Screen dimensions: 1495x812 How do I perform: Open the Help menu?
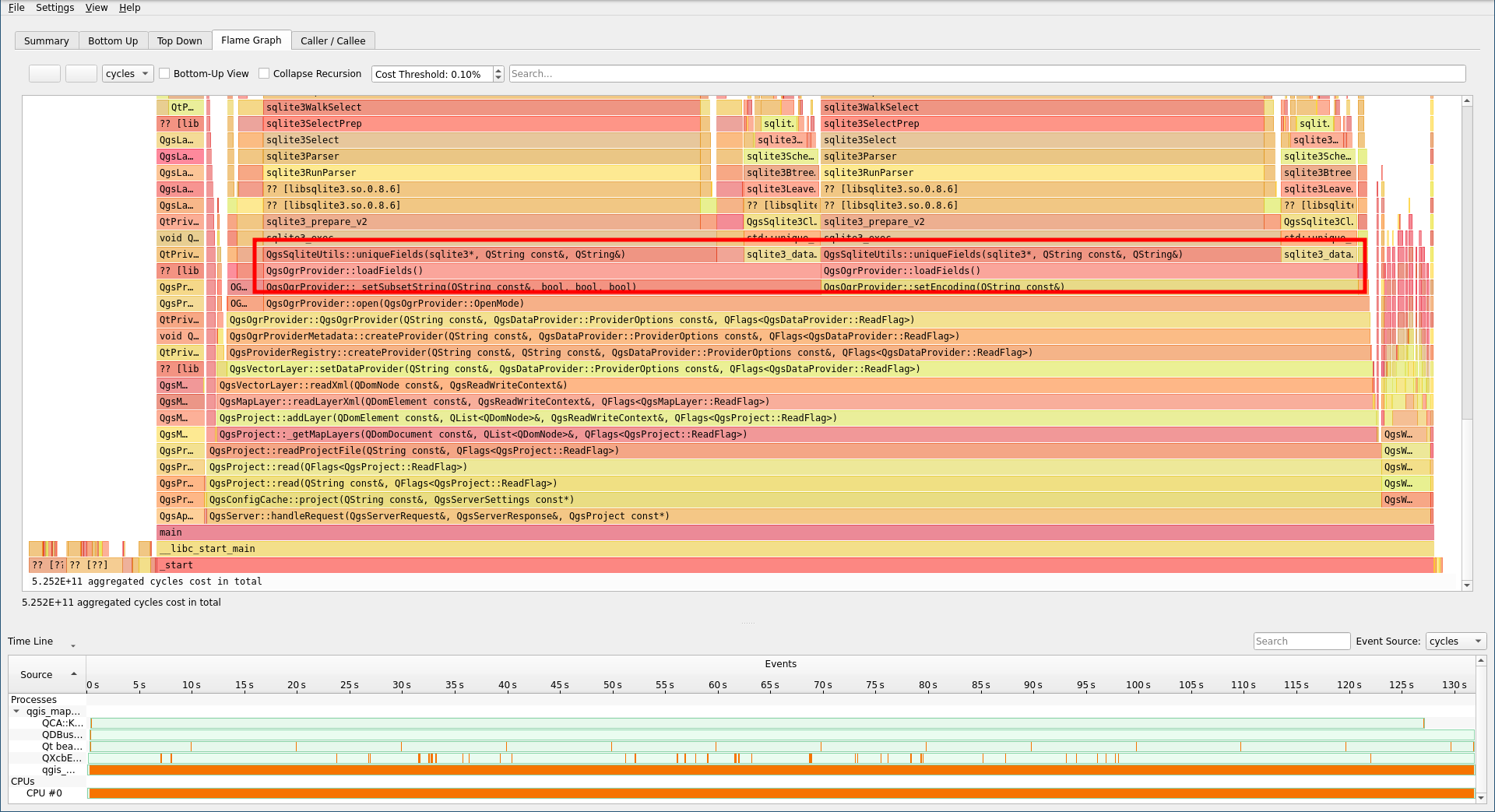click(x=129, y=8)
